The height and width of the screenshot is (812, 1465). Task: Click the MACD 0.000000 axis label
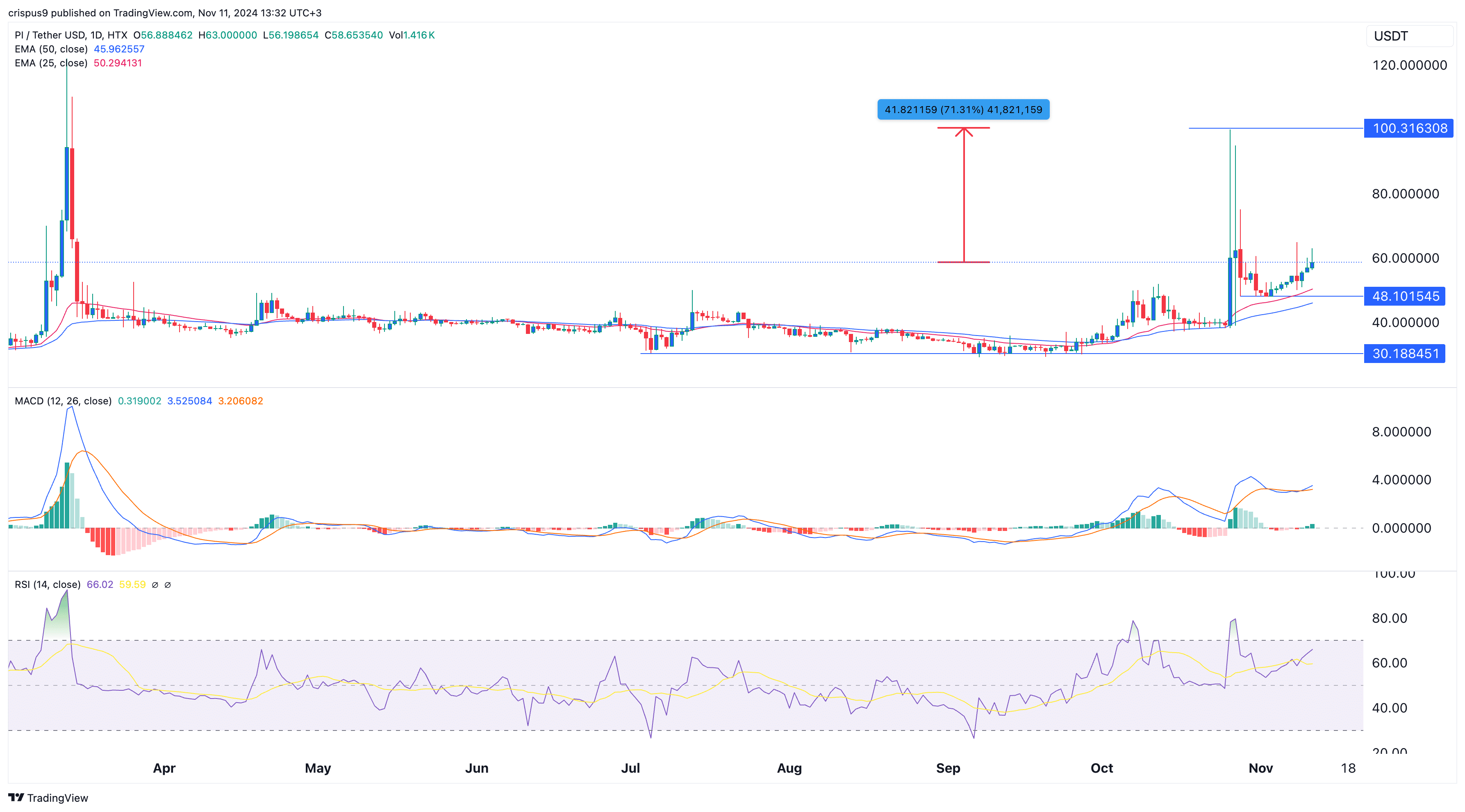(x=1401, y=528)
